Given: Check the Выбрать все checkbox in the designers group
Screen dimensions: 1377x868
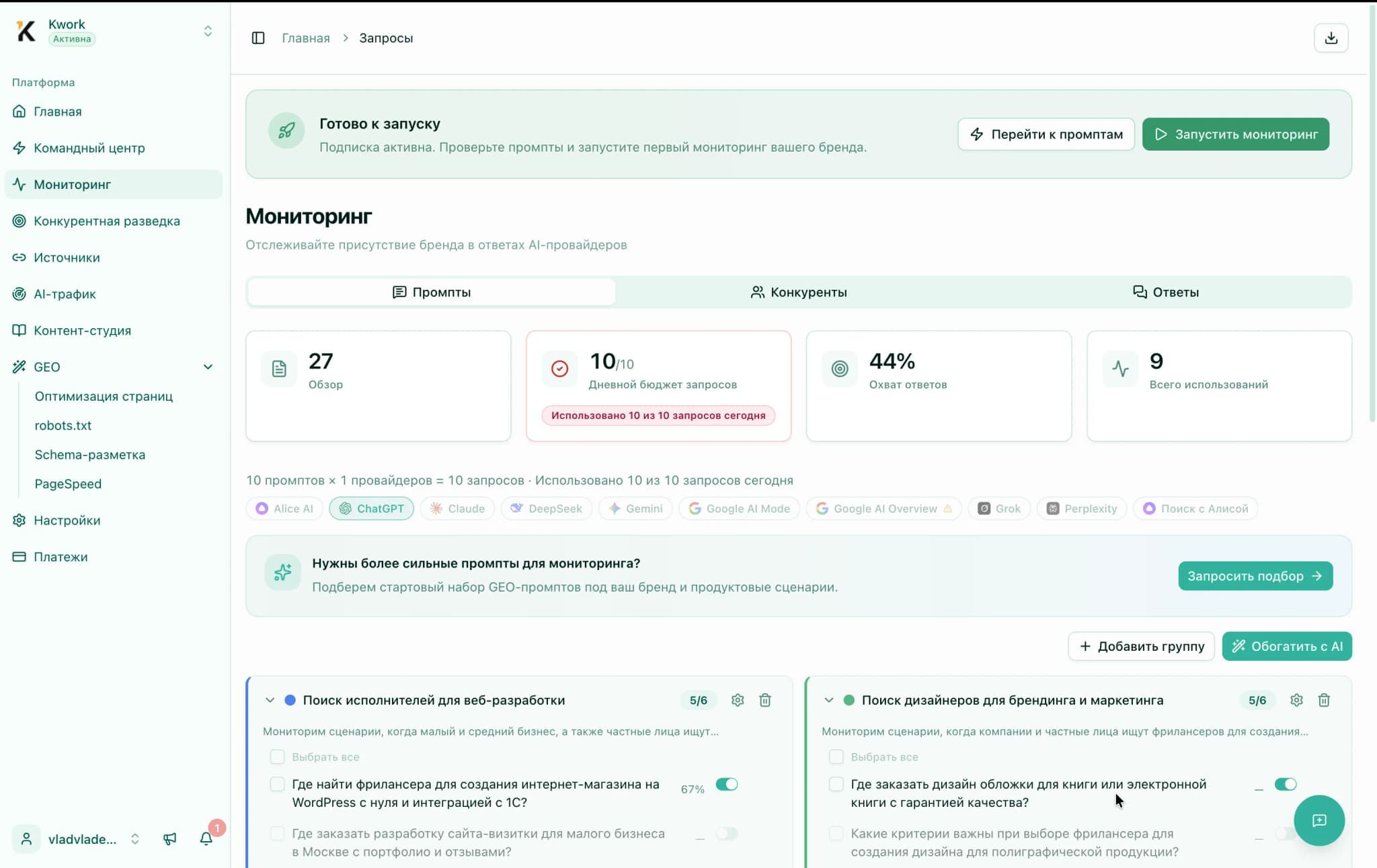Looking at the screenshot, I should click(836, 756).
